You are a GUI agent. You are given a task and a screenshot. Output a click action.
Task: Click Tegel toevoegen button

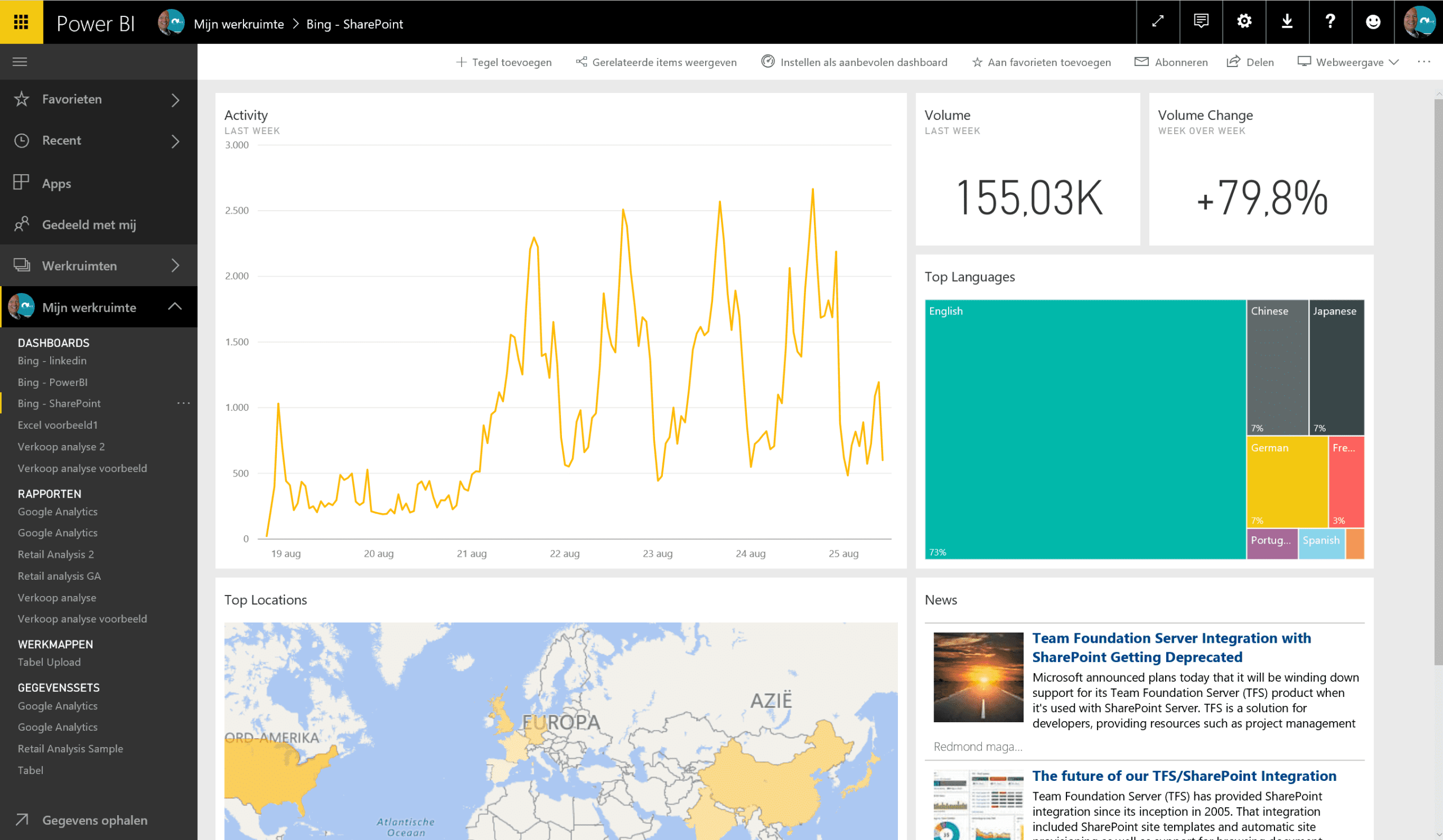click(x=503, y=62)
